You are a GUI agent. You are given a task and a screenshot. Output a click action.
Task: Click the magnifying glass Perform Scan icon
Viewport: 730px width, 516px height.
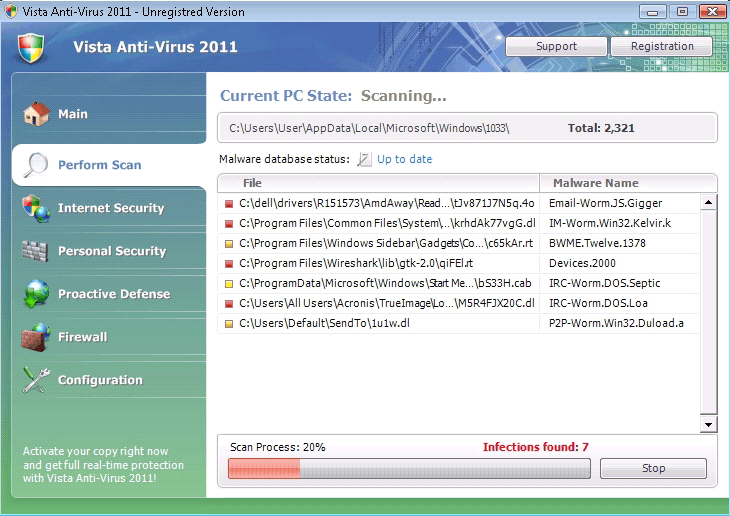click(37, 165)
